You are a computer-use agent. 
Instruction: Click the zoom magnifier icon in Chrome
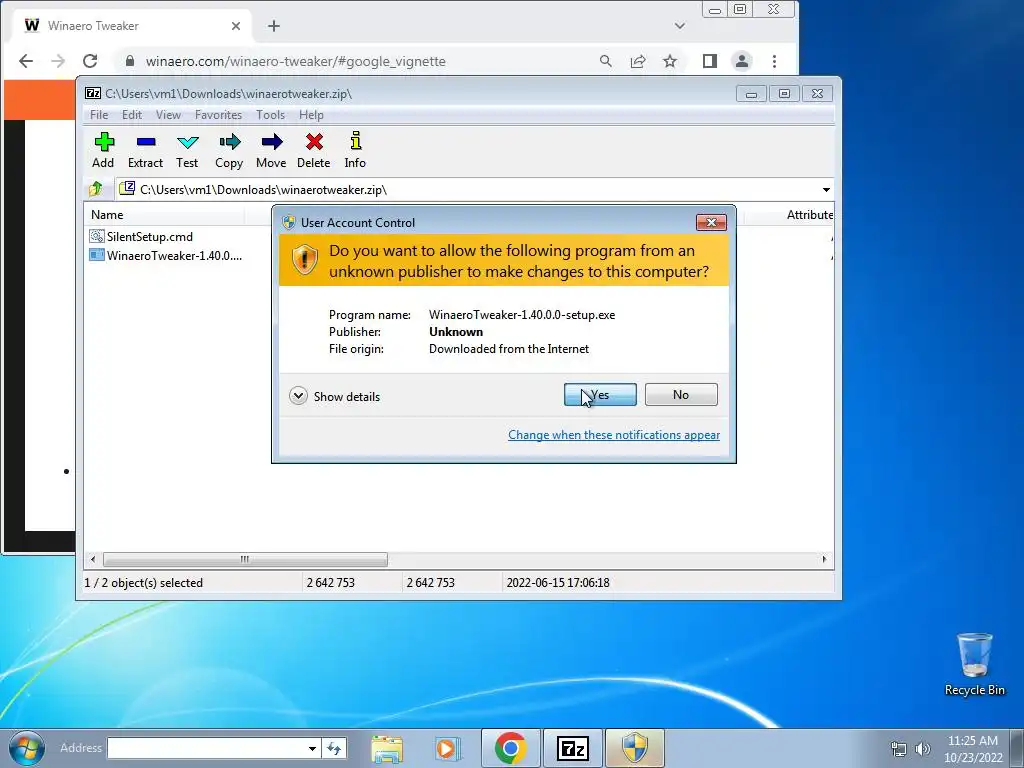click(606, 61)
